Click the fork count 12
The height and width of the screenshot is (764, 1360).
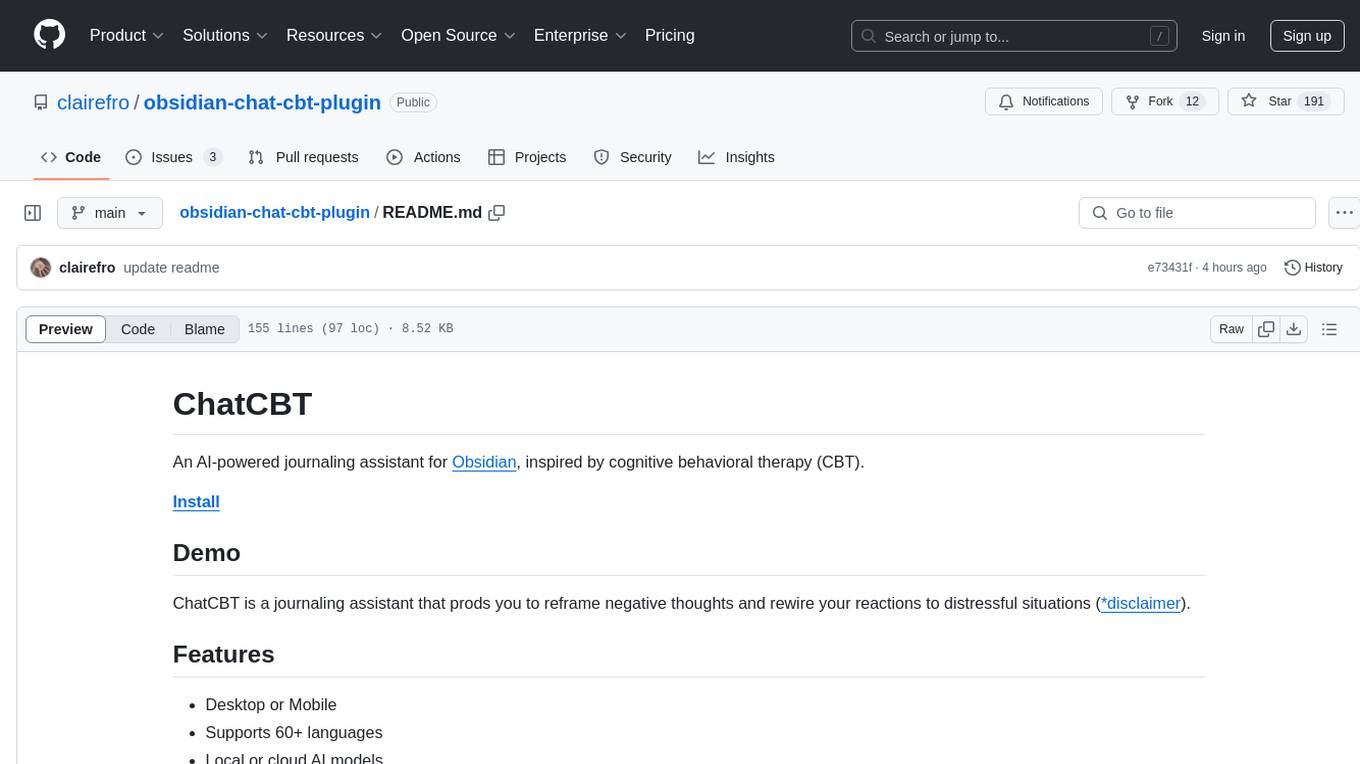1191,102
